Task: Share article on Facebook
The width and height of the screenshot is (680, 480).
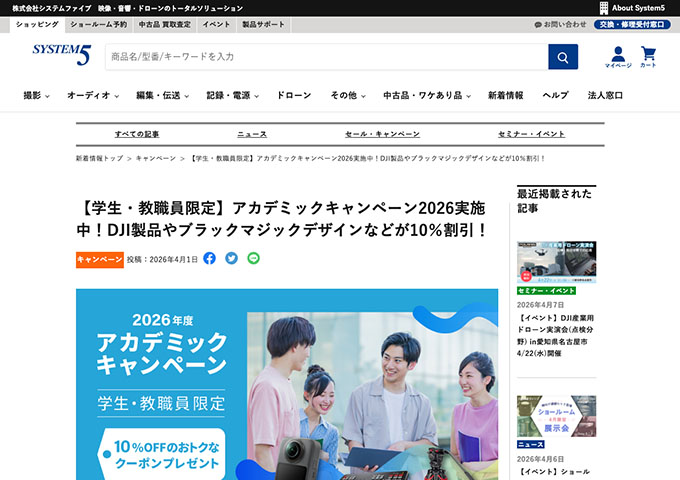Action: 209,258
